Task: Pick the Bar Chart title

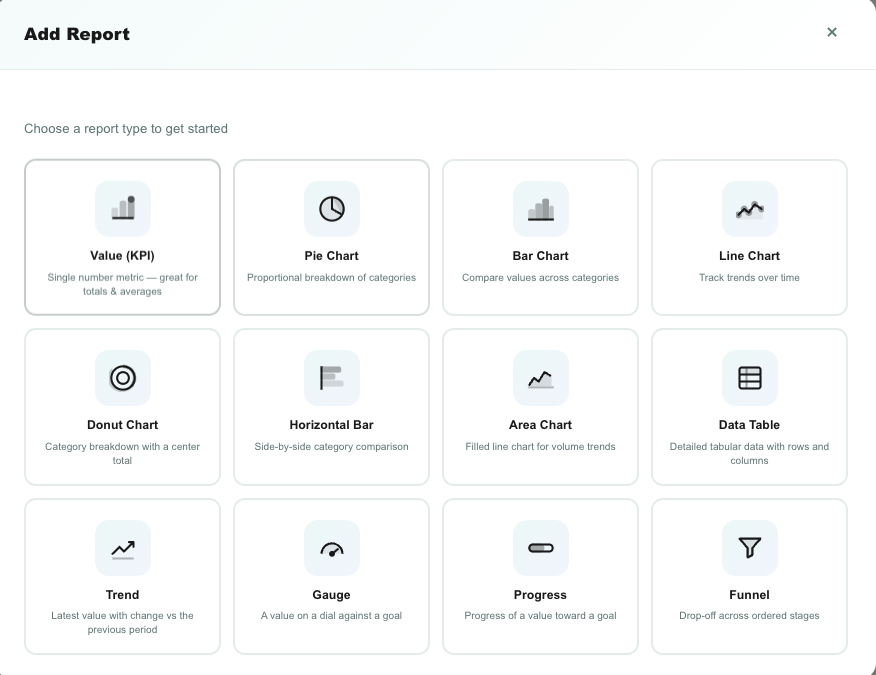Action: (540, 256)
